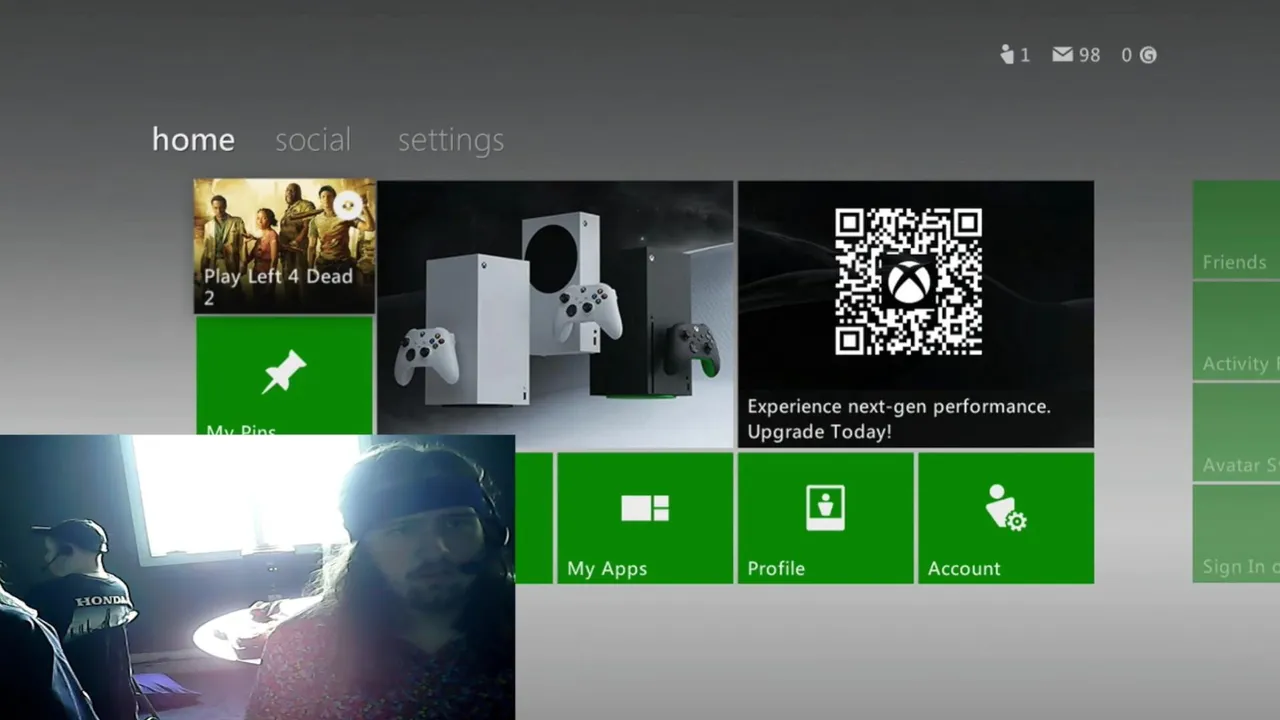Click the messages envelope icon
1280x720 pixels.
click(1062, 55)
